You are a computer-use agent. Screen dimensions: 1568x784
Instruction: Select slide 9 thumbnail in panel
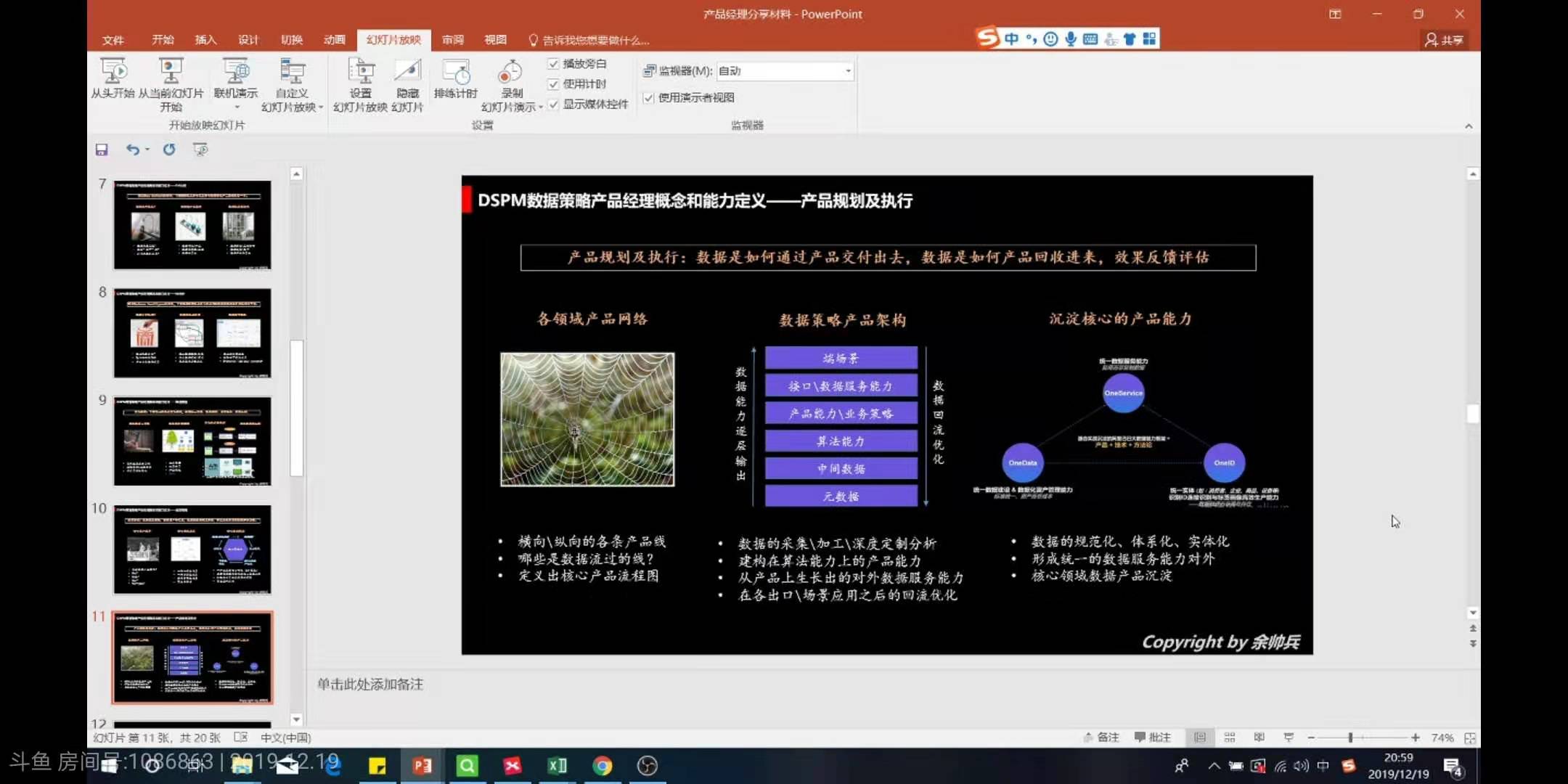pyautogui.click(x=192, y=441)
